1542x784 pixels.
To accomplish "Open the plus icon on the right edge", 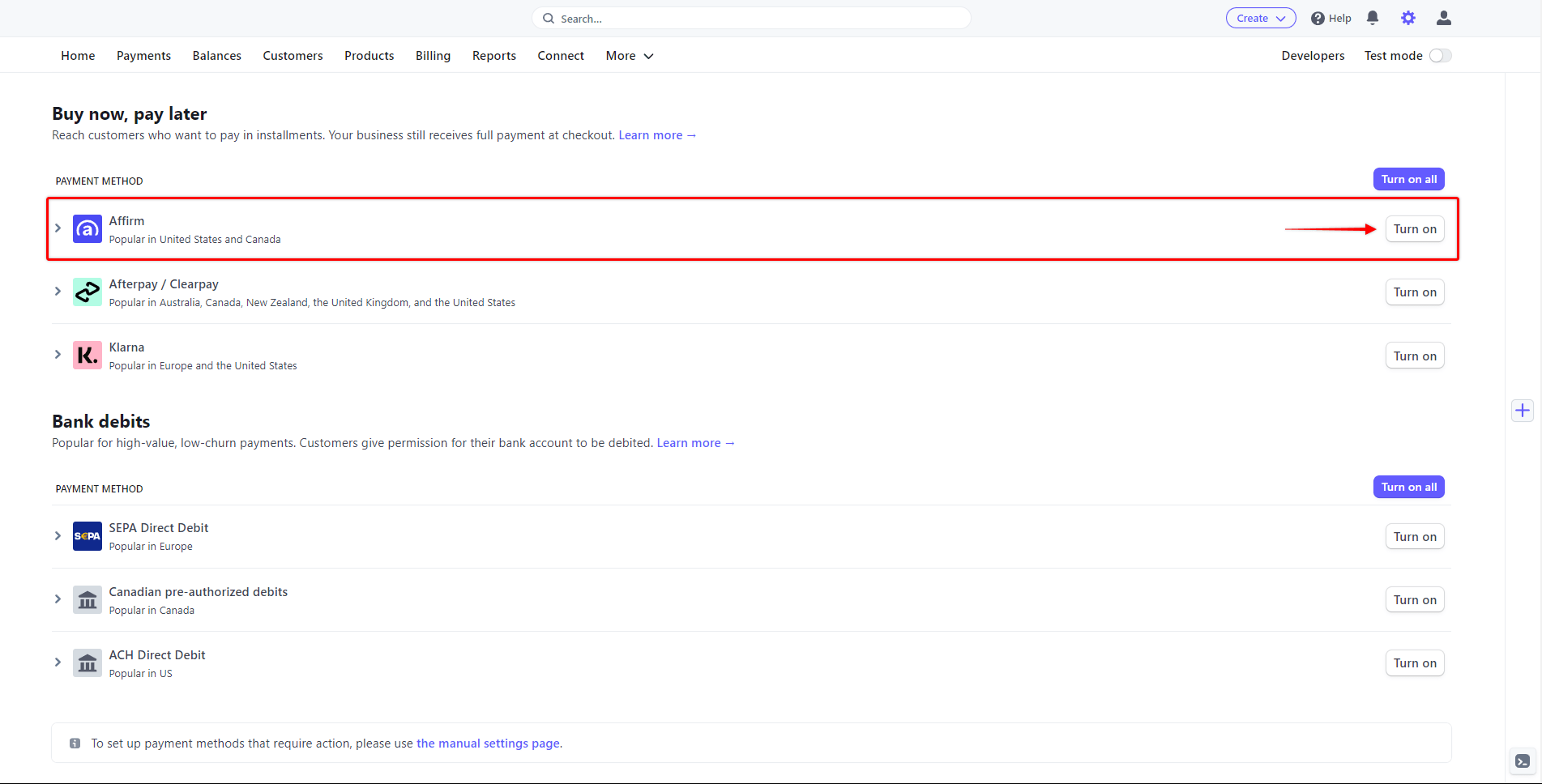I will (1522, 410).
